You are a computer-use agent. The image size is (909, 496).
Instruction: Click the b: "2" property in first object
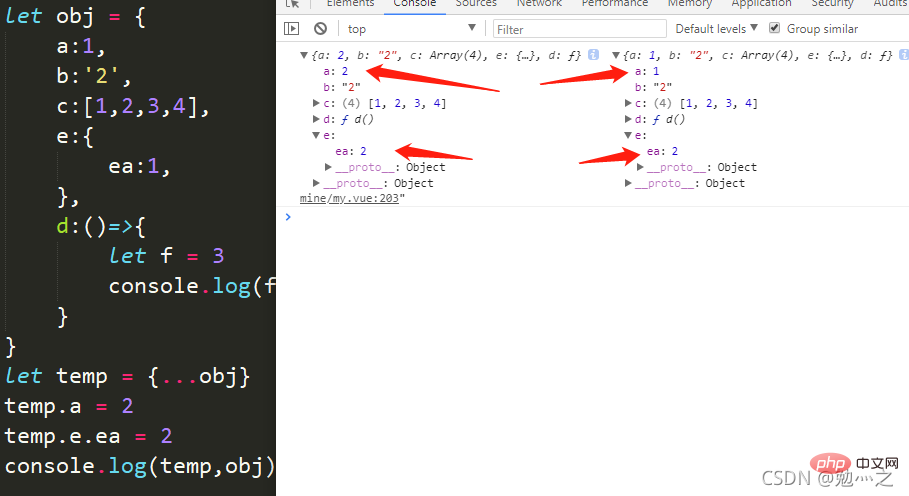pyautogui.click(x=342, y=87)
